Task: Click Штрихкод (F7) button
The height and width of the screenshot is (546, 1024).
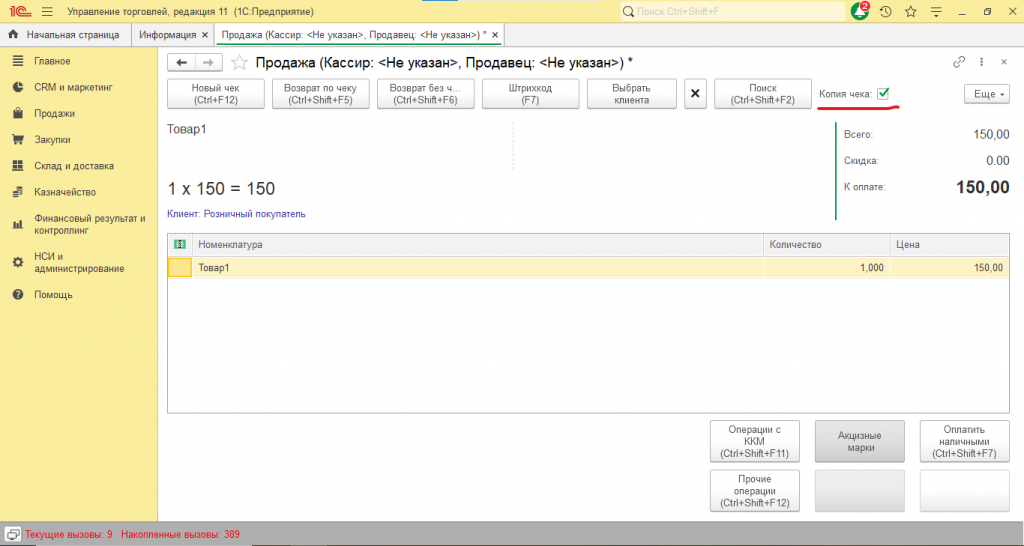Action: click(x=530, y=94)
